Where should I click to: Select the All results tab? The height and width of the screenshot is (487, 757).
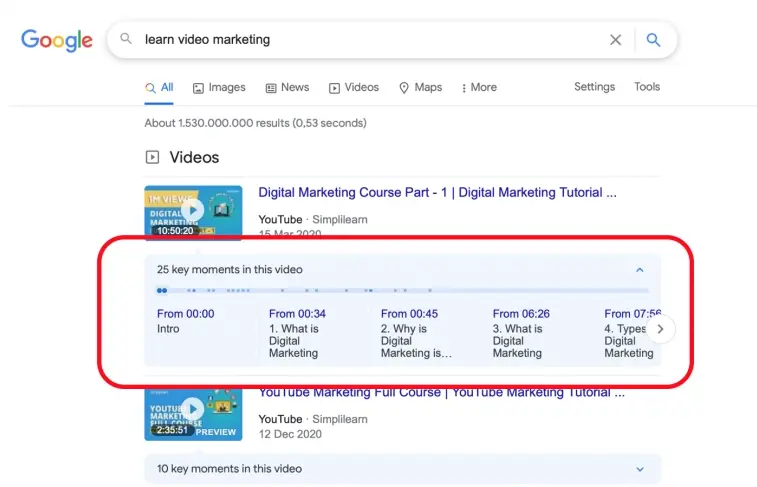(159, 88)
